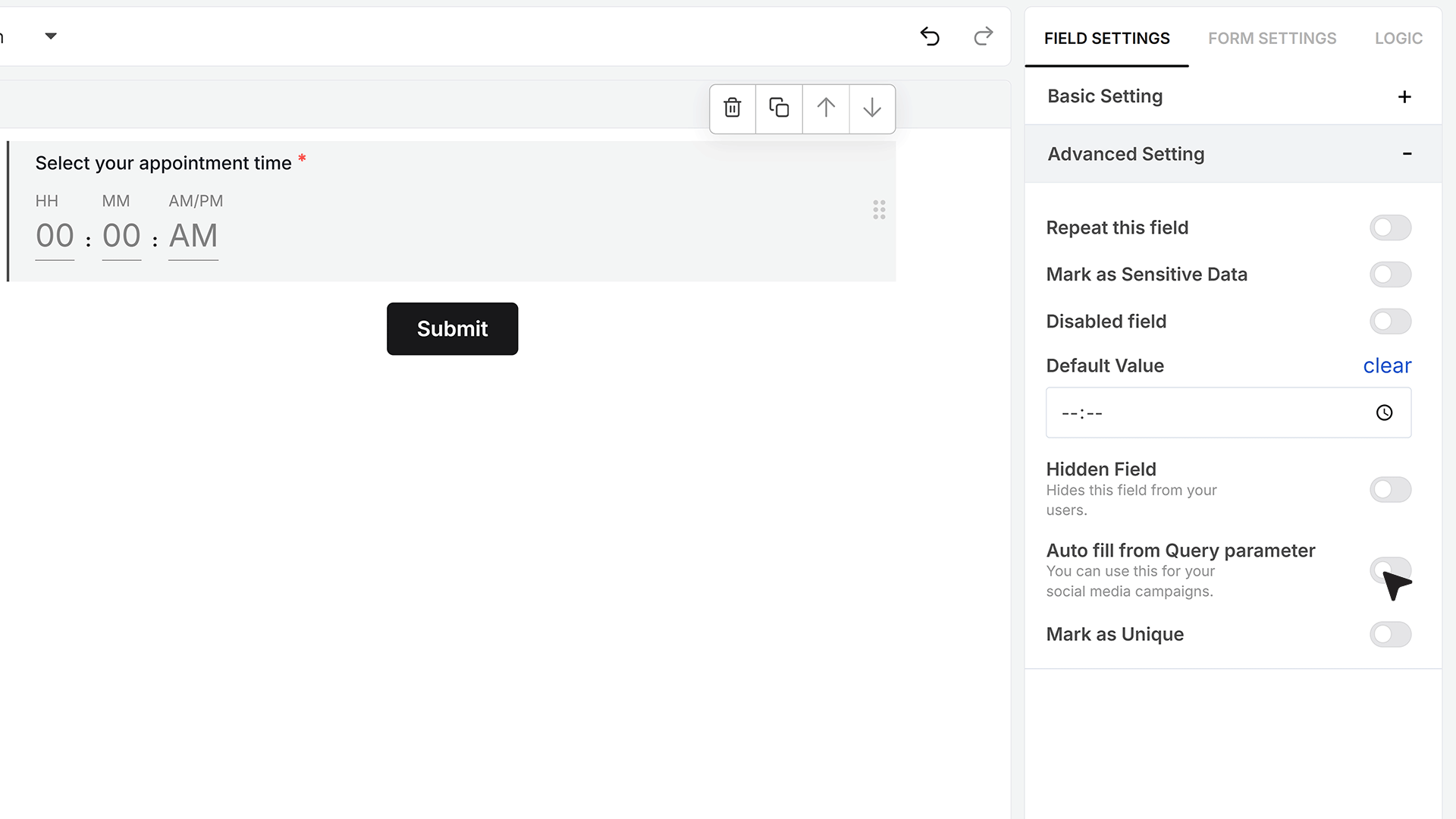Open the top-left dropdown arrow

click(51, 36)
